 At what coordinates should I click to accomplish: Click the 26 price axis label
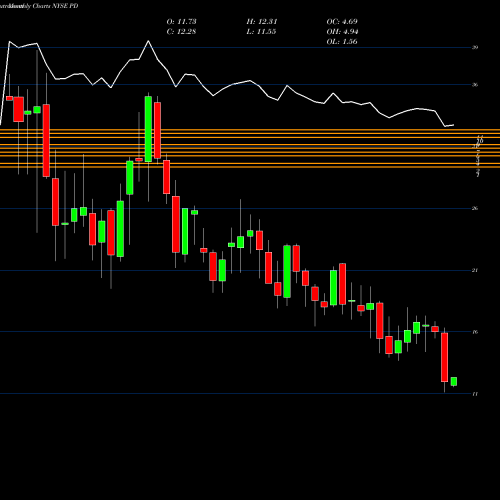[x=475, y=208]
